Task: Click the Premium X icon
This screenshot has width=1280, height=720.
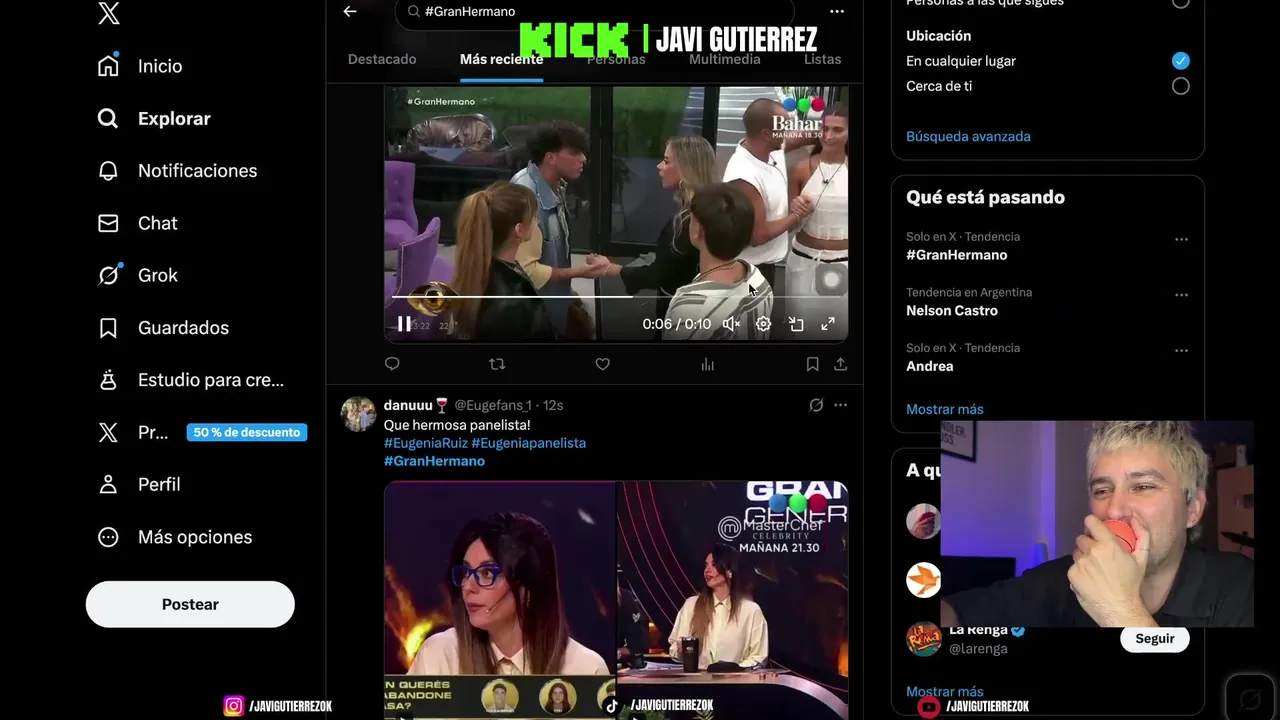Action: pos(108,433)
